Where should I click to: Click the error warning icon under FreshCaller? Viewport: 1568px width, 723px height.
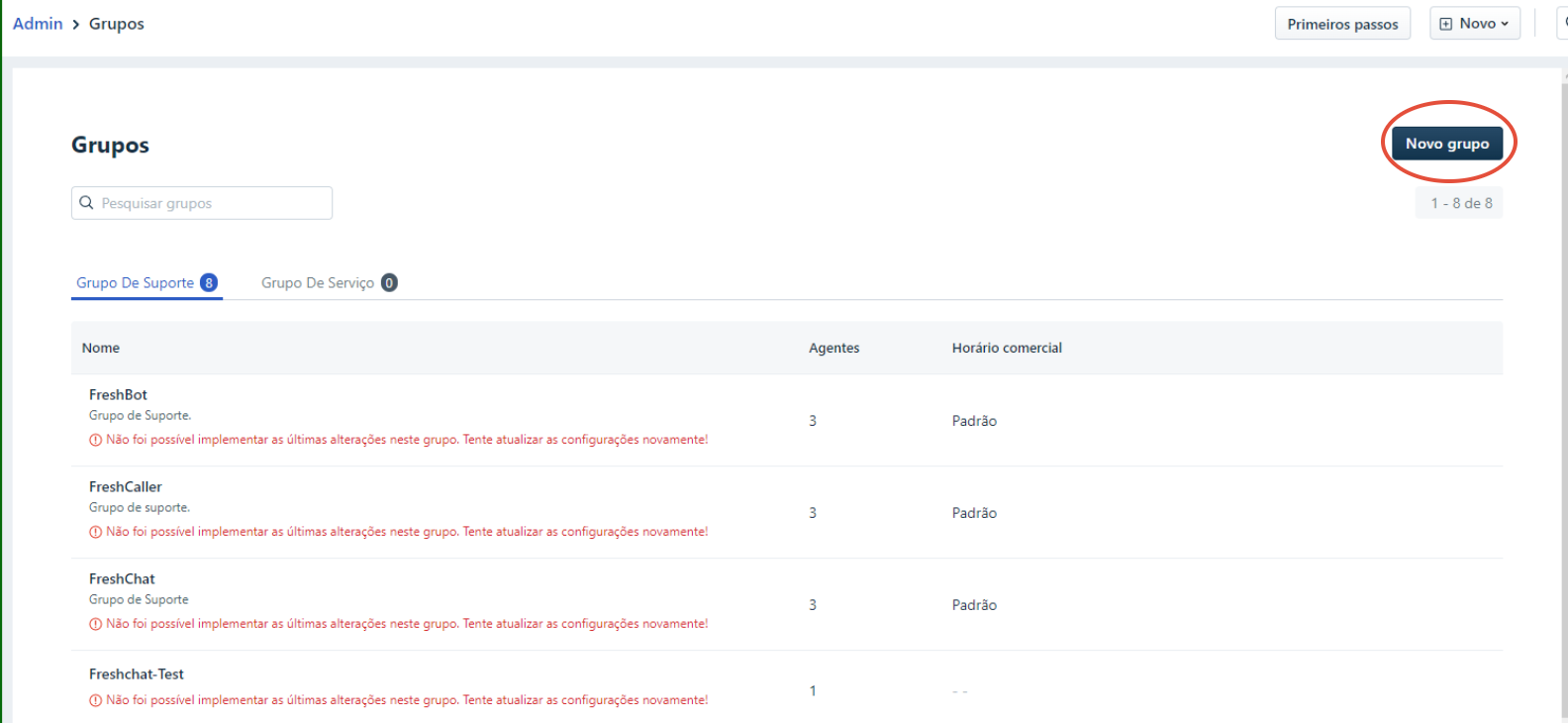[x=96, y=532]
